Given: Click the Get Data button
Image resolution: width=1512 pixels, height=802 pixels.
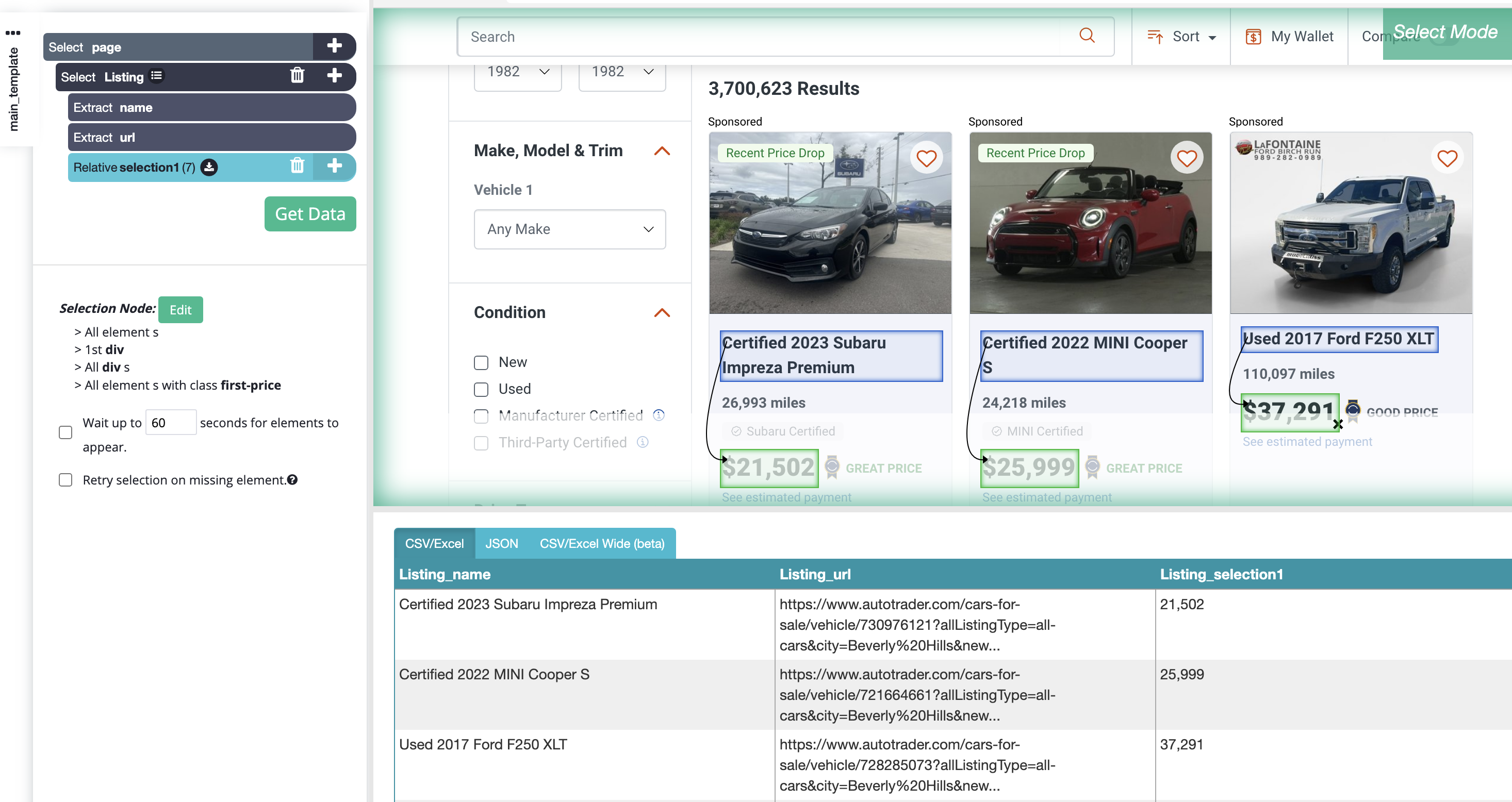Looking at the screenshot, I should 310,213.
